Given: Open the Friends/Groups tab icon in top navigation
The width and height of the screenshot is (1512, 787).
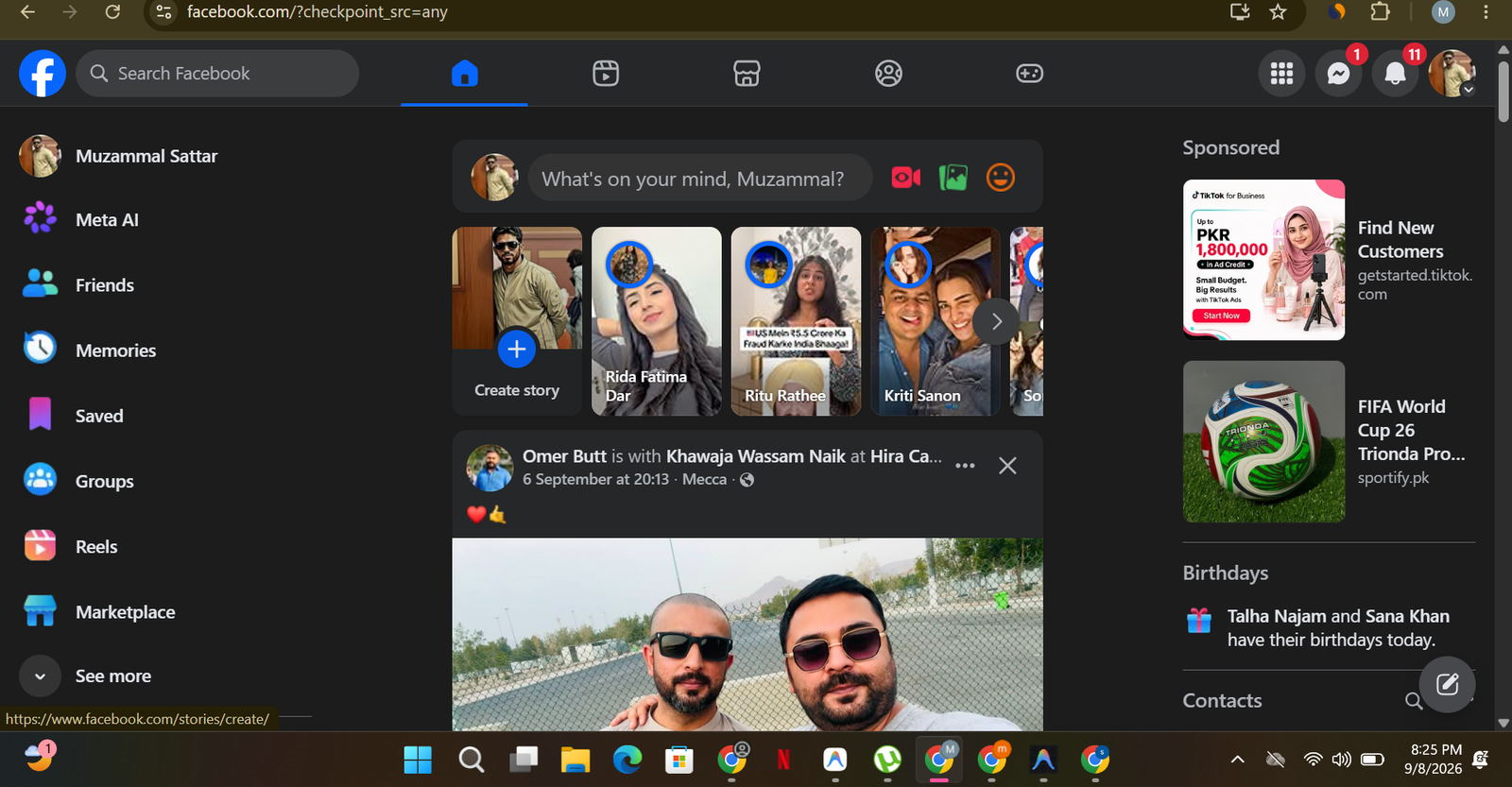Looking at the screenshot, I should point(888,74).
